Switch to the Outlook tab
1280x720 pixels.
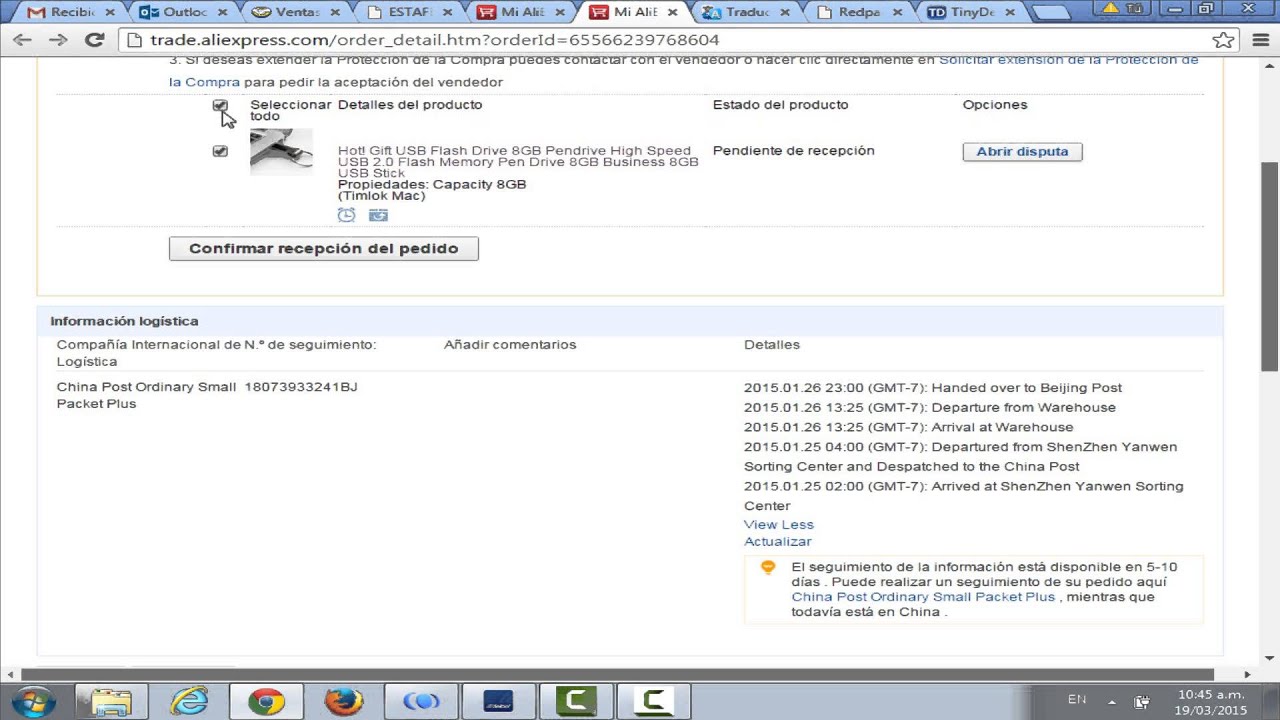coord(180,13)
